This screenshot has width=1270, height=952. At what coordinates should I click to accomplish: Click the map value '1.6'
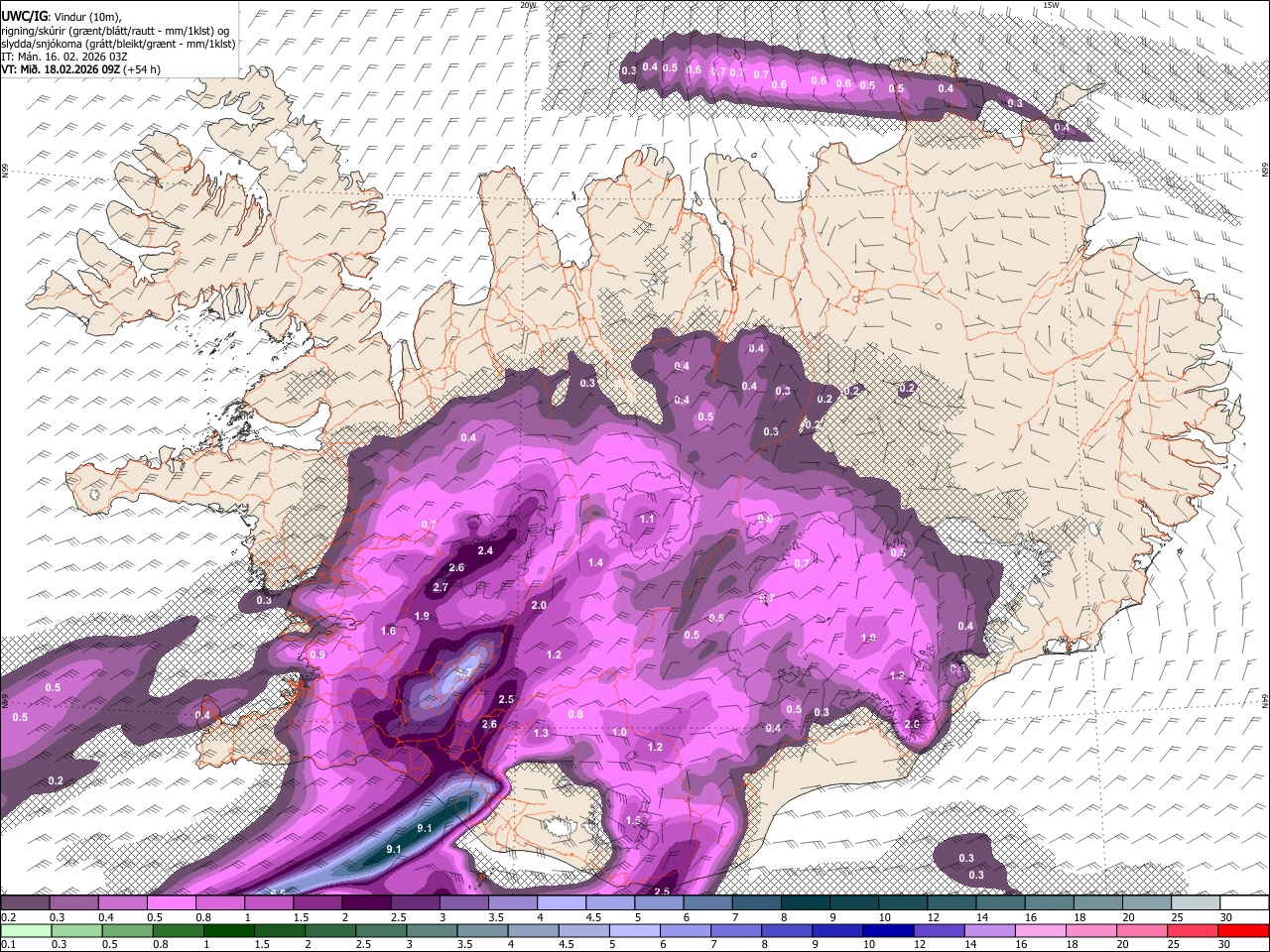tap(388, 631)
